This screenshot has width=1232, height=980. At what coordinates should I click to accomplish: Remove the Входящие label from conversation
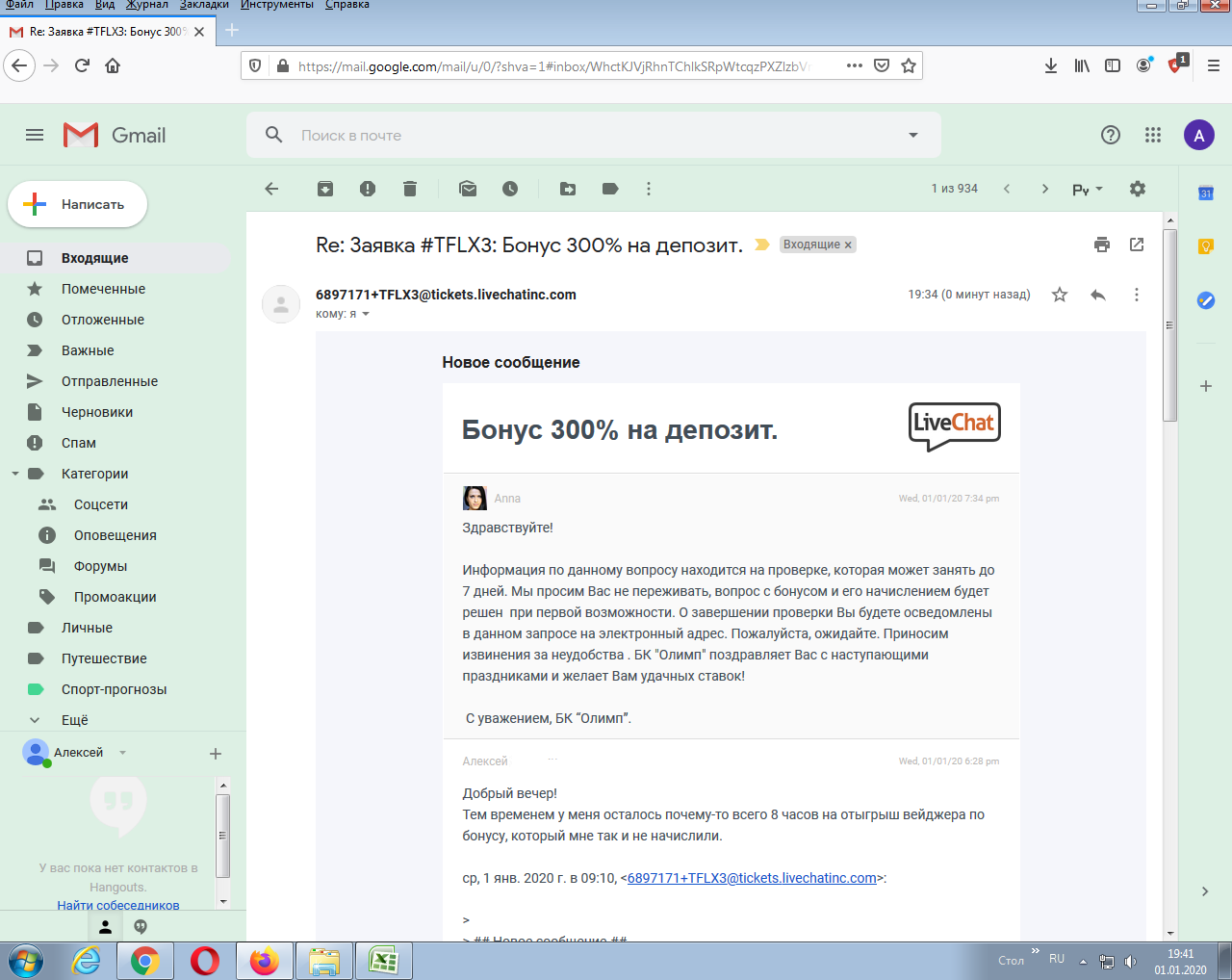(848, 245)
